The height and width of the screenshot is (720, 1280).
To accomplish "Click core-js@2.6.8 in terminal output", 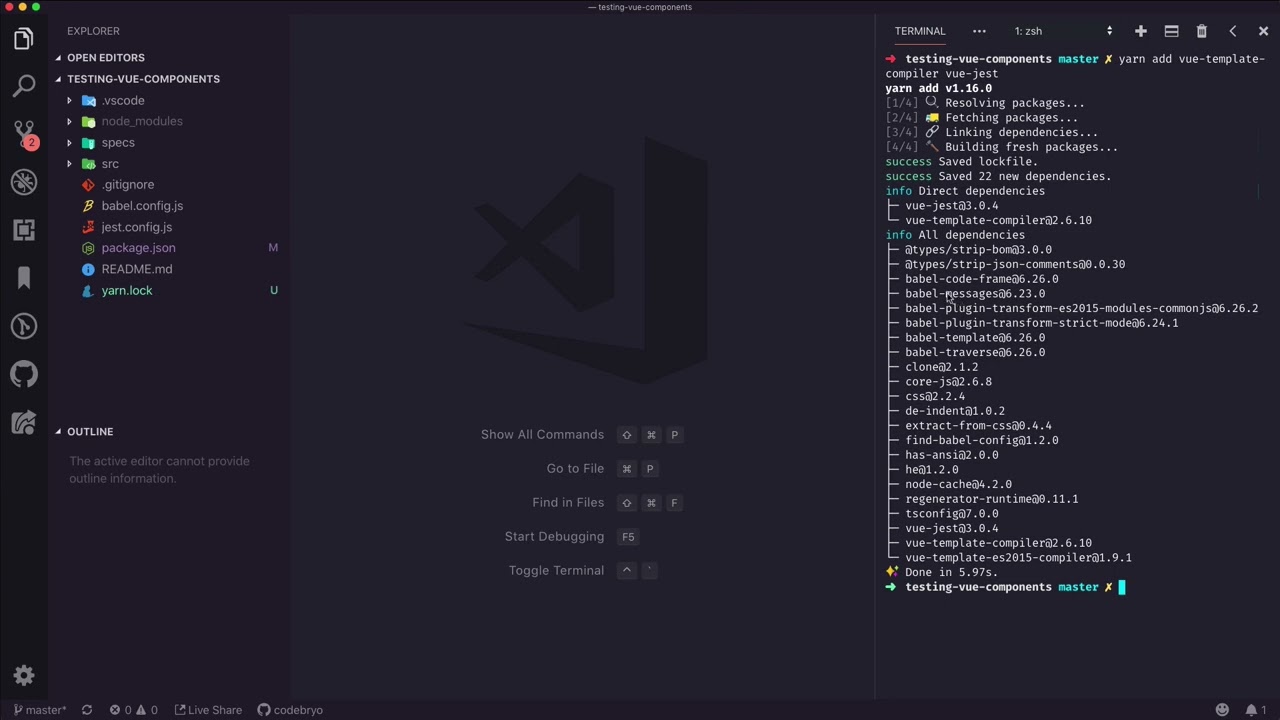I will coord(948,382).
